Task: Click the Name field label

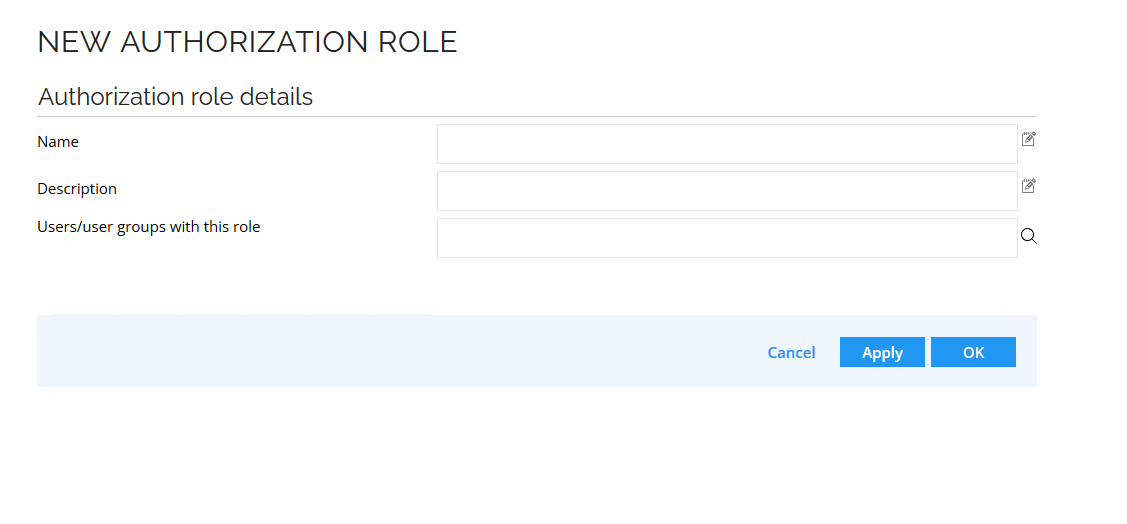Action: click(x=58, y=142)
